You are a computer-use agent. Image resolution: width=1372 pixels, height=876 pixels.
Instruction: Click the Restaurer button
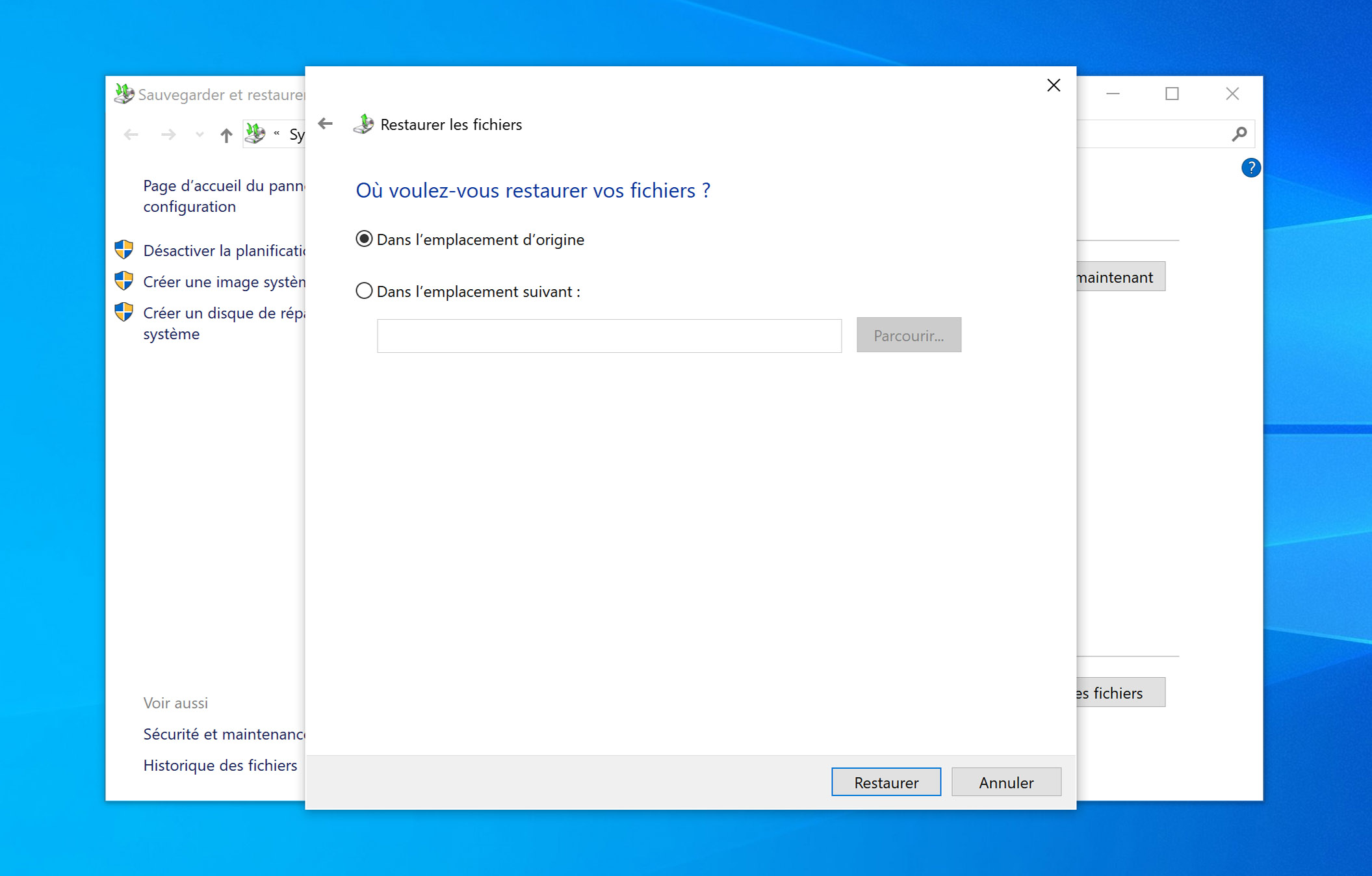(886, 782)
